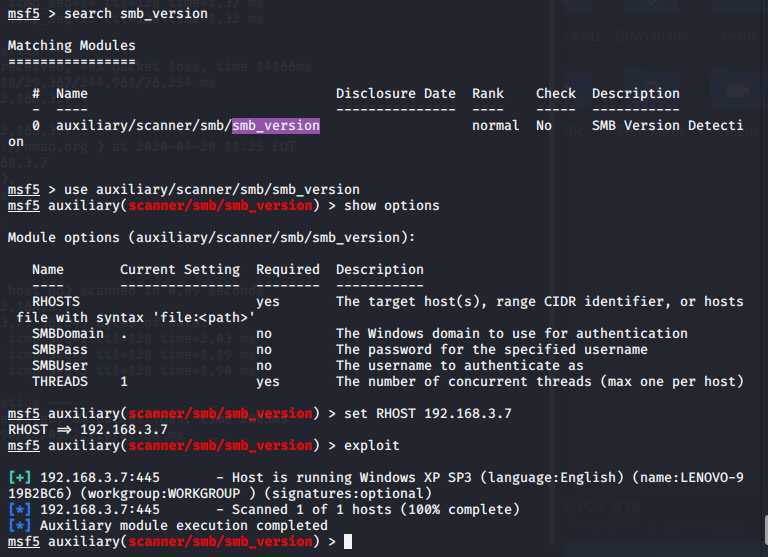Click '(signatures:optional)' text
This screenshot has height=557, width=768.
[348, 494]
